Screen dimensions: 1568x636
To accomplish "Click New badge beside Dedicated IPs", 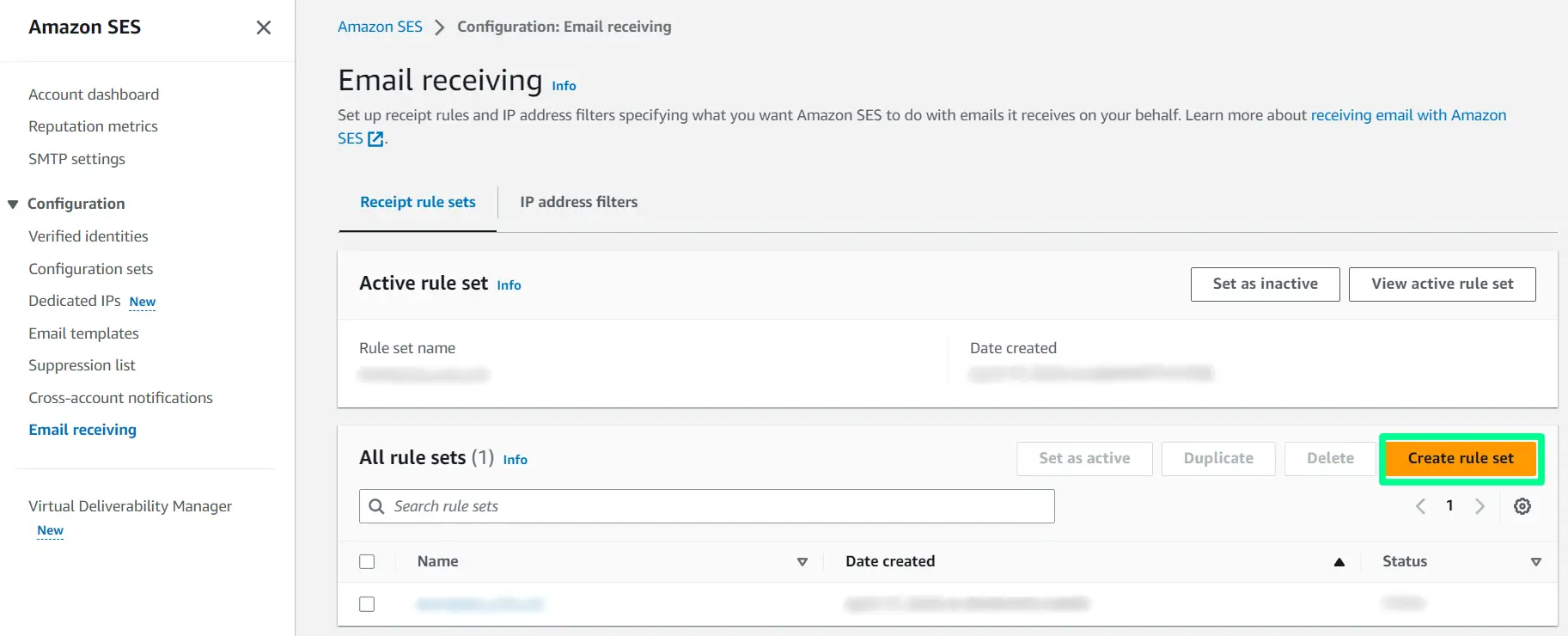I will (143, 302).
